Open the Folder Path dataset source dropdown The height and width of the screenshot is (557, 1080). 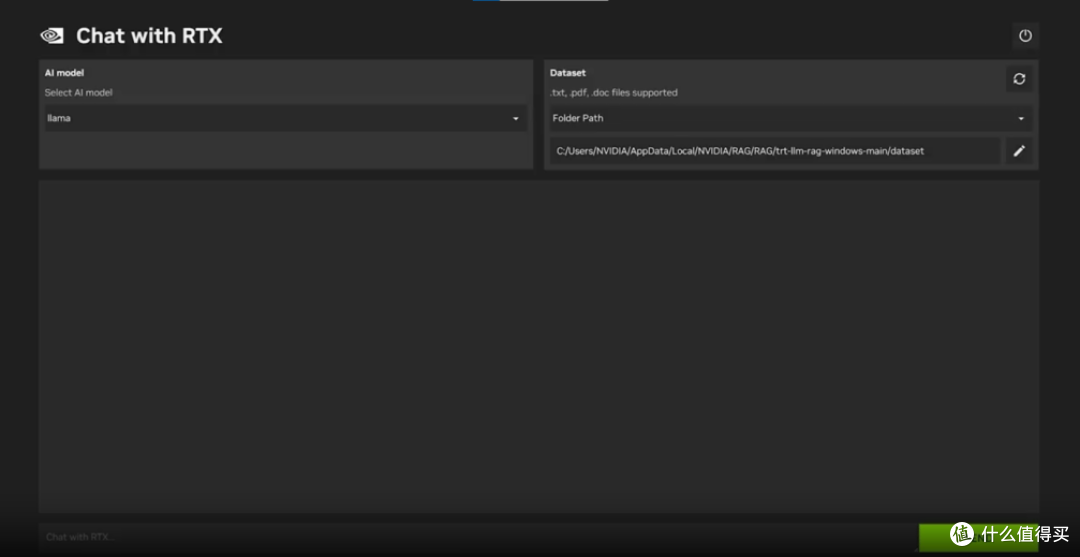point(791,118)
